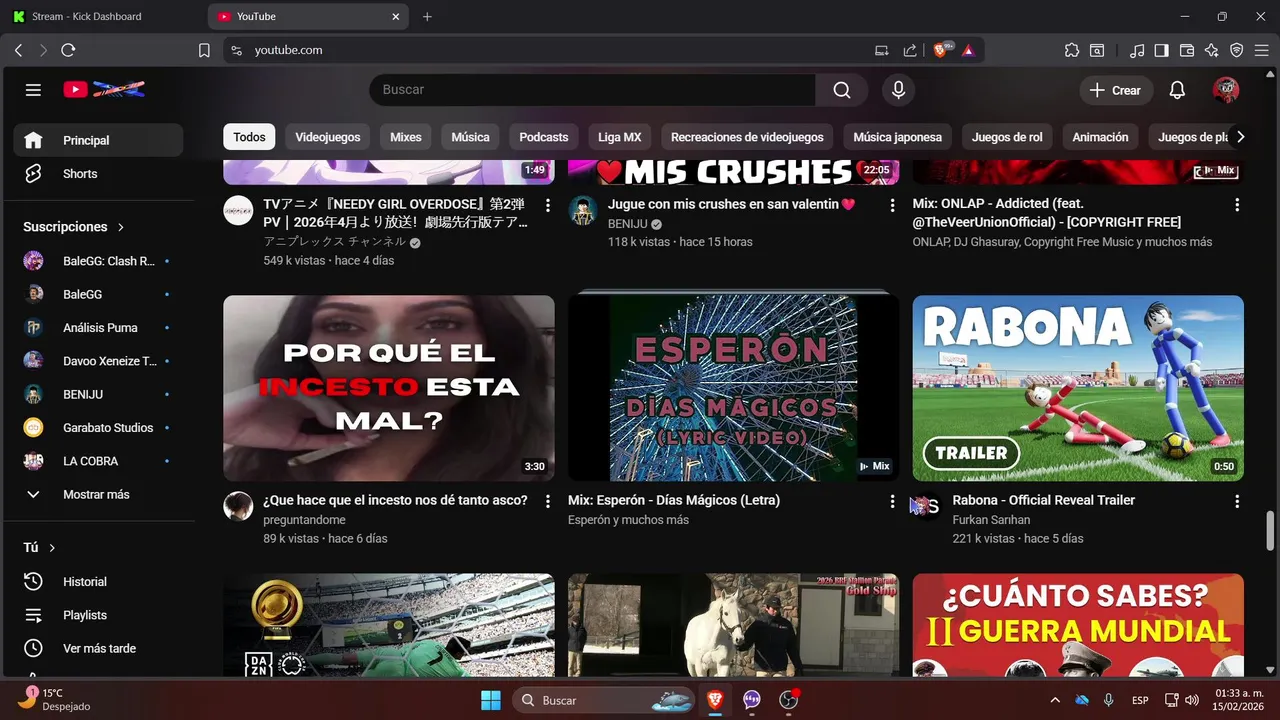
Task: Click Furkan Sarıhan channel name
Action: tap(991, 520)
